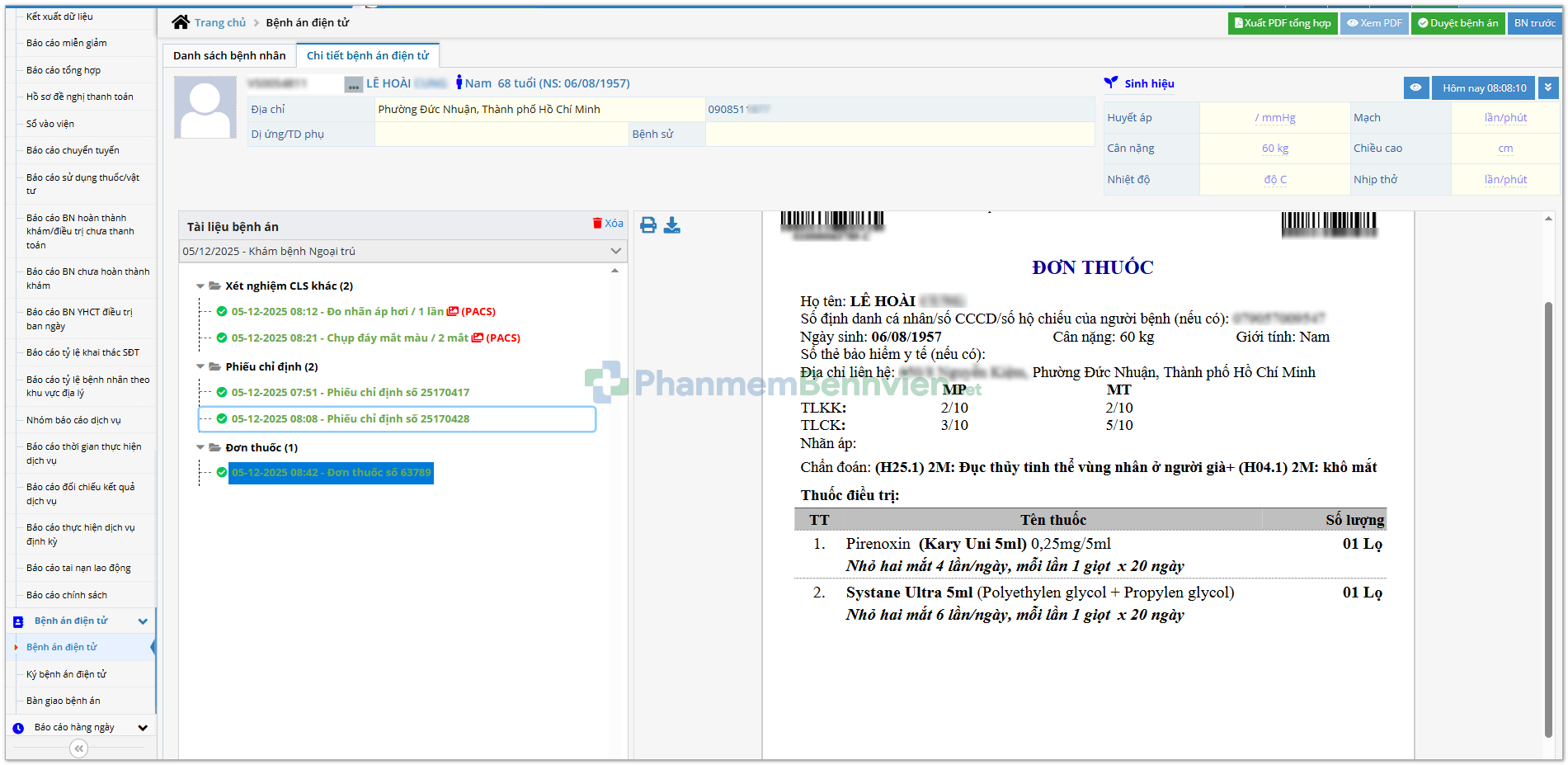Viewport: 1568px width, 765px height.
Task: Open Ký bệnh án điện tử menu item
Action: (66, 674)
